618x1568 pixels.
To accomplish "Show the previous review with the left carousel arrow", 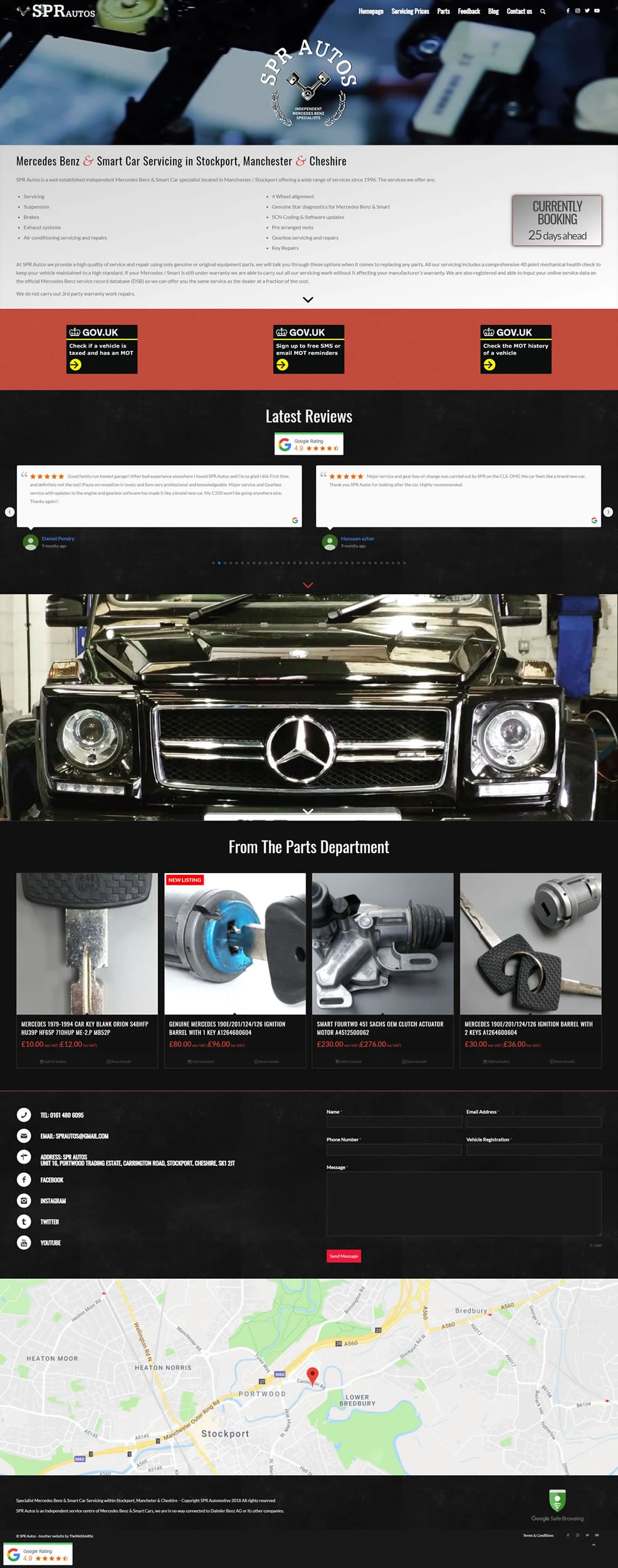I will coord(9,512).
